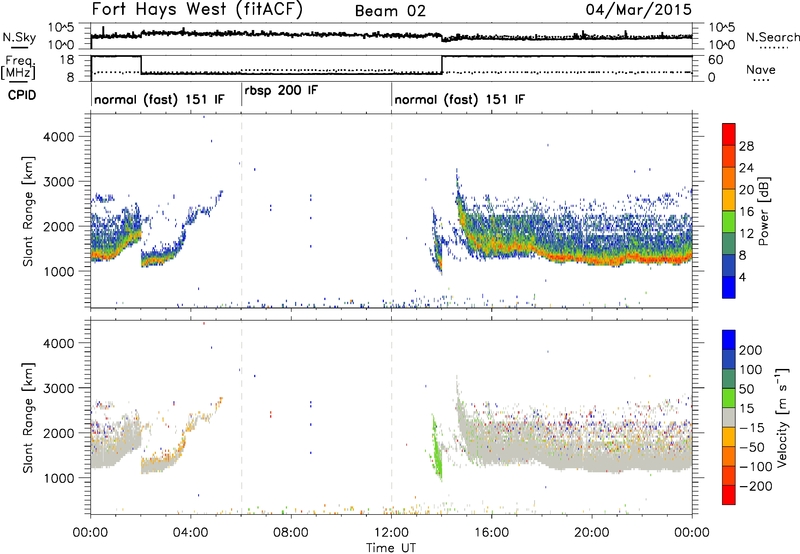The width and height of the screenshot is (800, 554).
Task: Click the '20:00' time tick label
Action: click(592, 533)
